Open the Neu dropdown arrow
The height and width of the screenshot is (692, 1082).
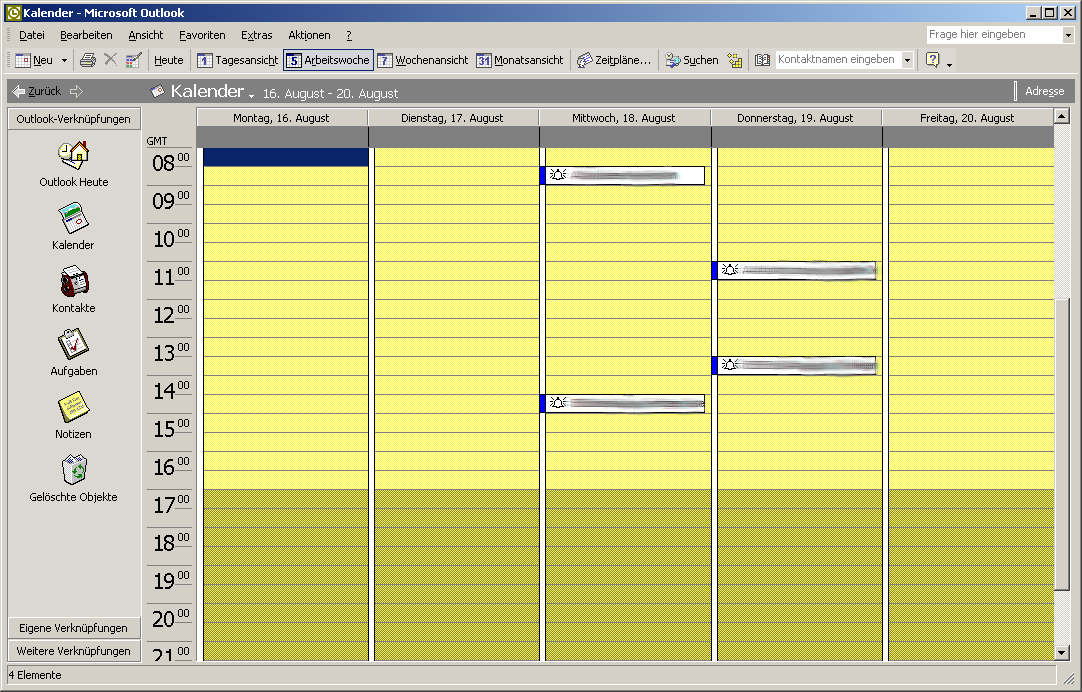(x=64, y=60)
